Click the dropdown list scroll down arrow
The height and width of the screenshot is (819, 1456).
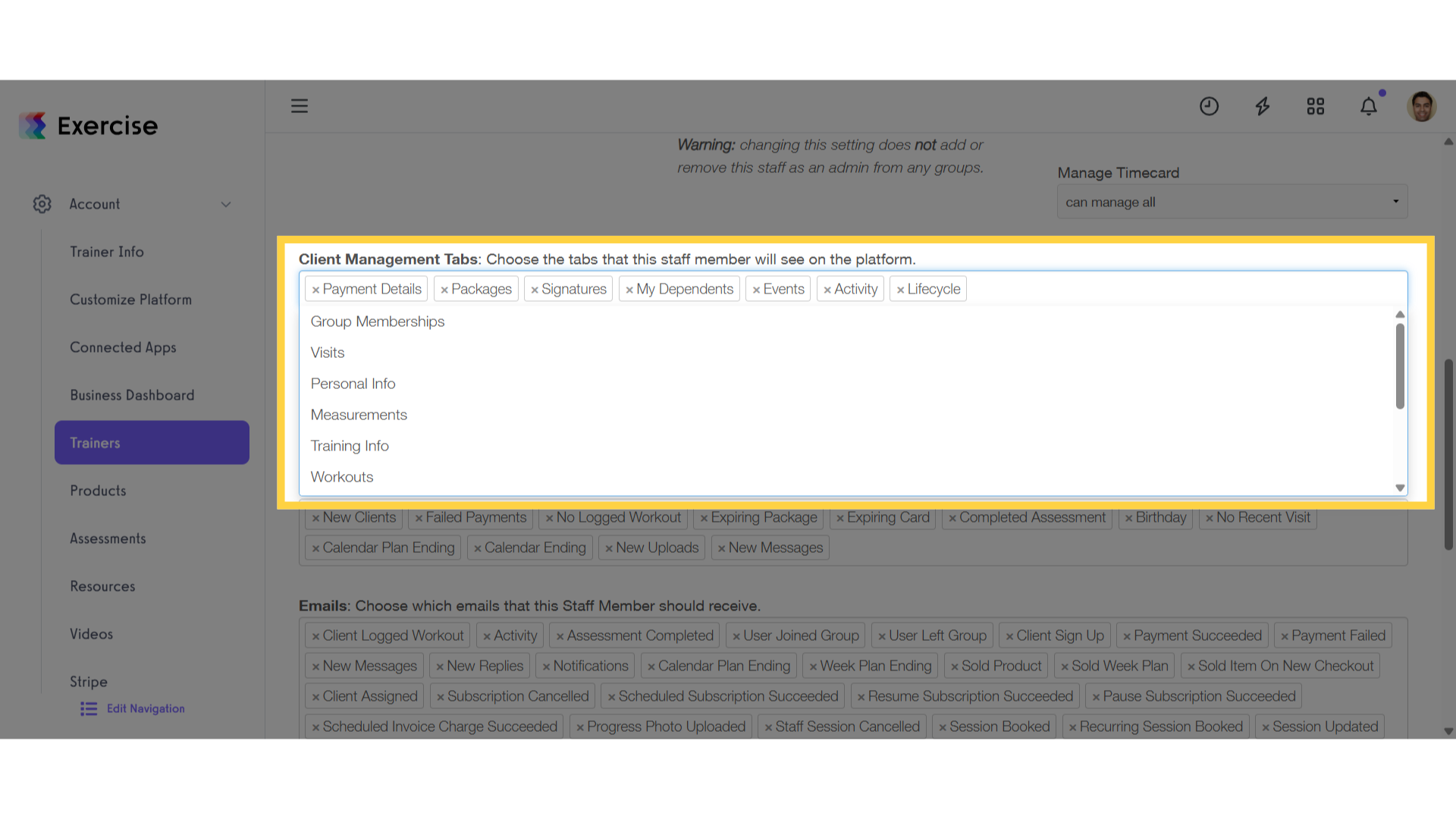click(1400, 488)
